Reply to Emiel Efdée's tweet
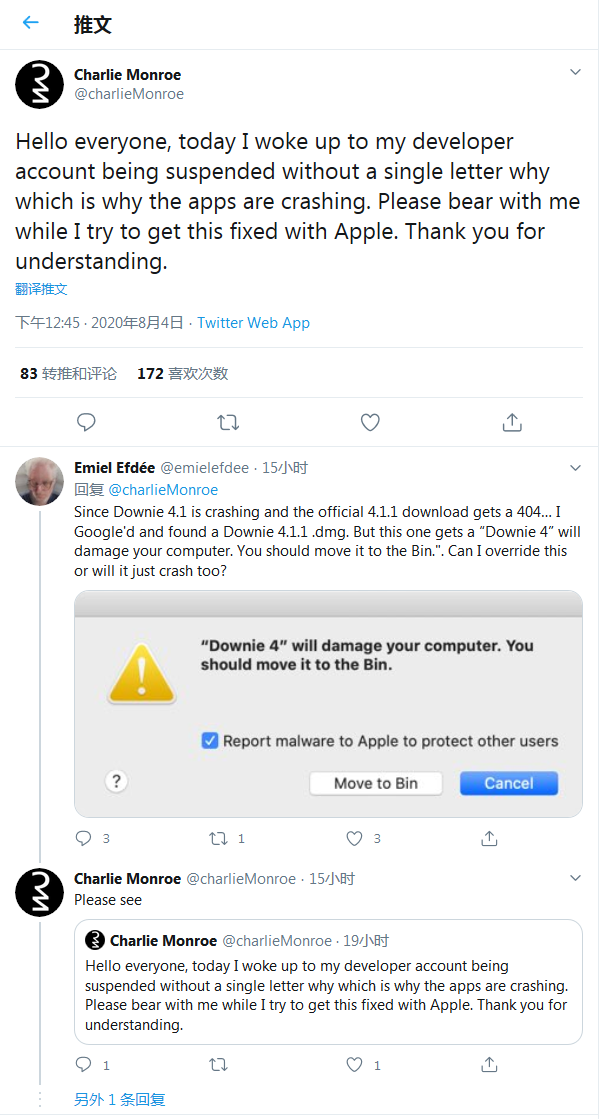This screenshot has height=1119, width=600. coord(86,838)
